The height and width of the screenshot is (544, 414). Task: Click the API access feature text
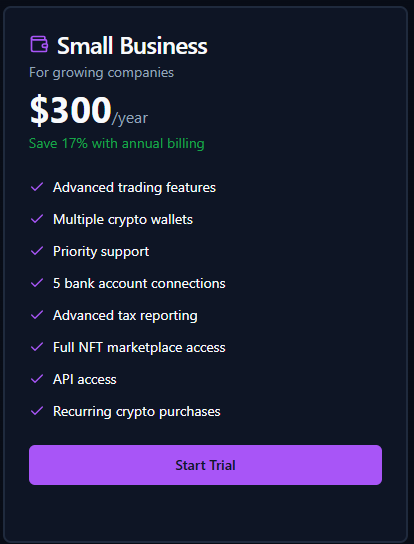point(85,379)
